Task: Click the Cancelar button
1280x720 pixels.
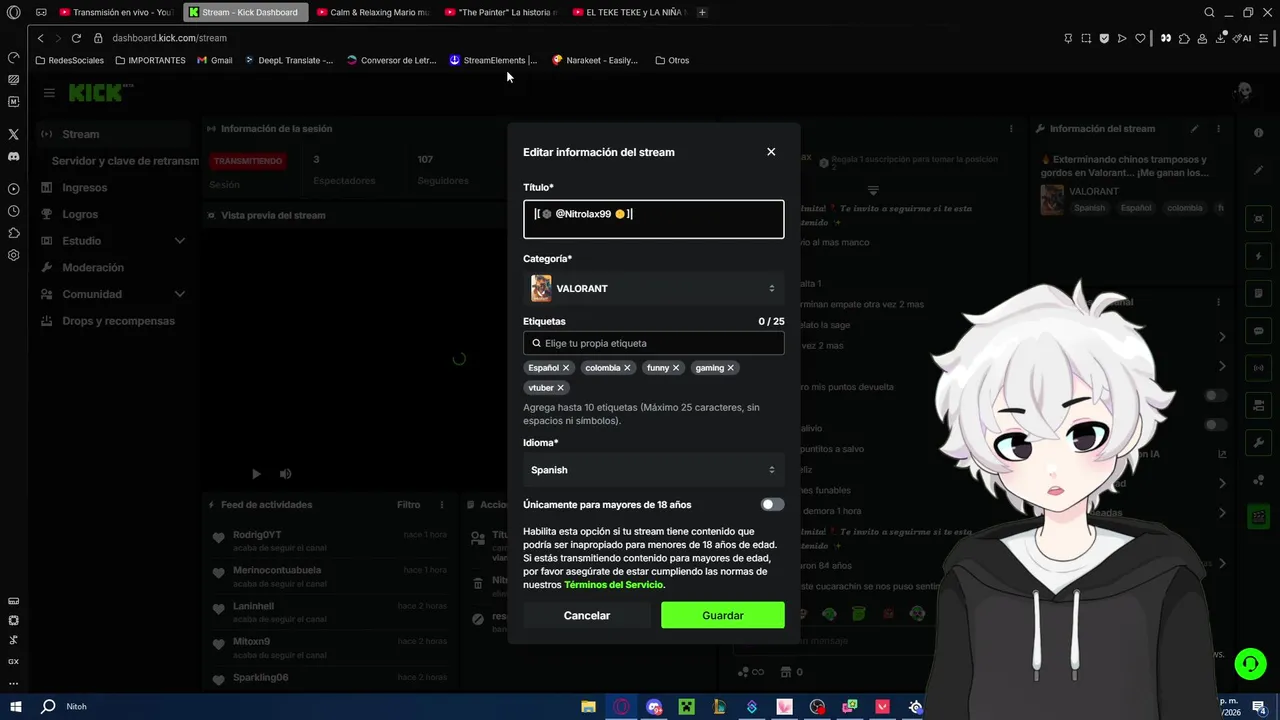Action: click(x=587, y=615)
